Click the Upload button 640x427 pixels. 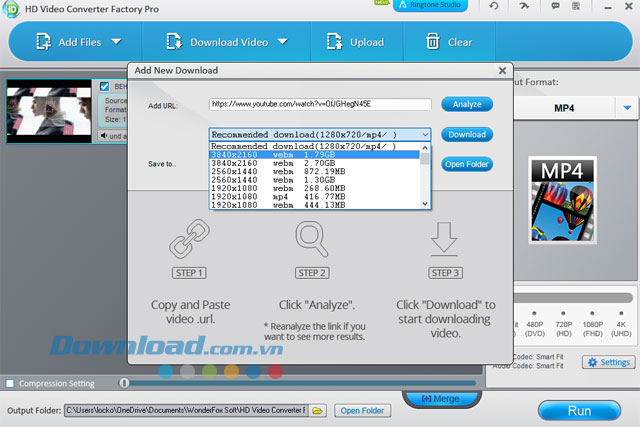coord(356,42)
